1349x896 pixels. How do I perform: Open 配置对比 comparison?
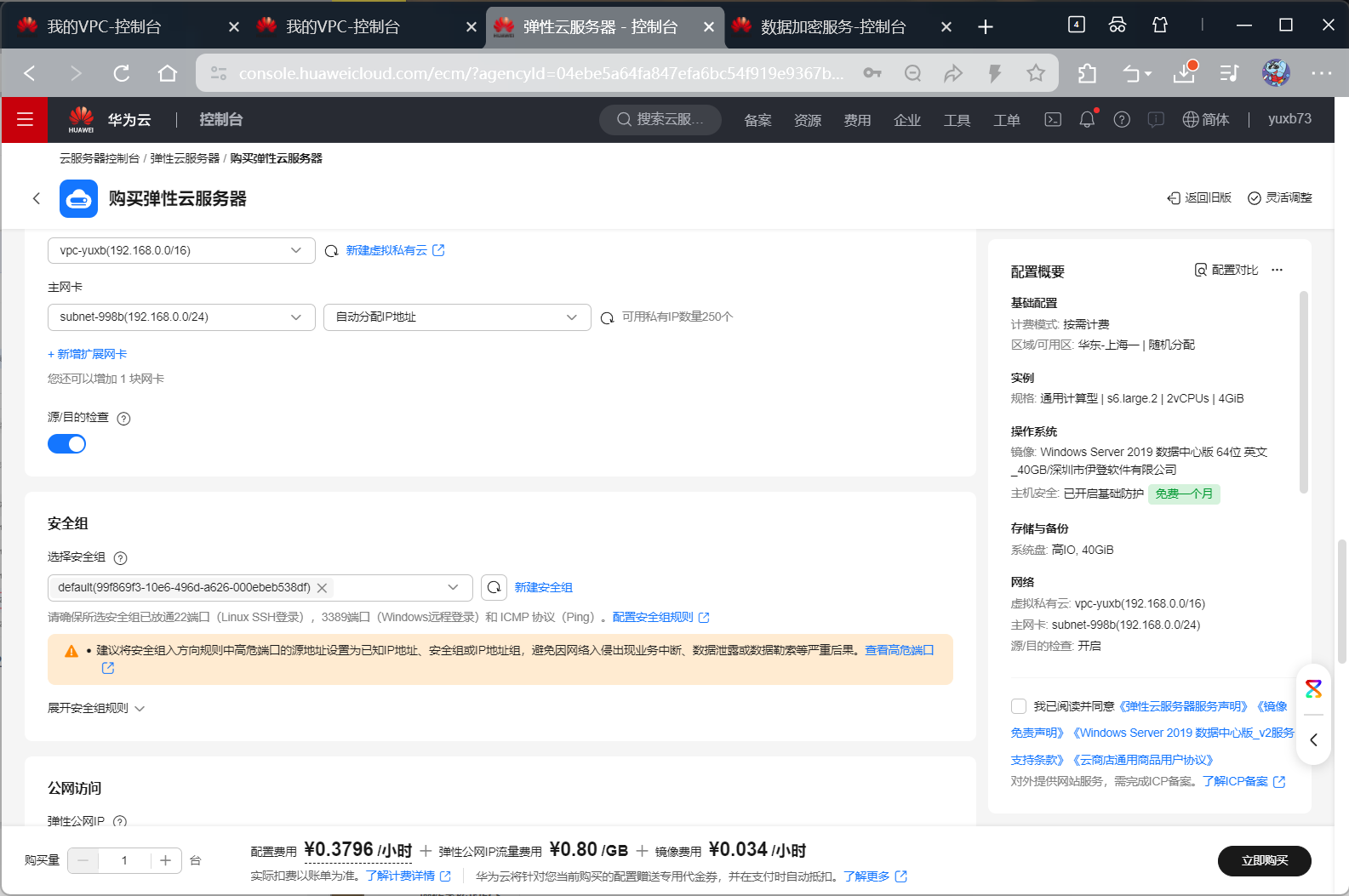point(1226,270)
